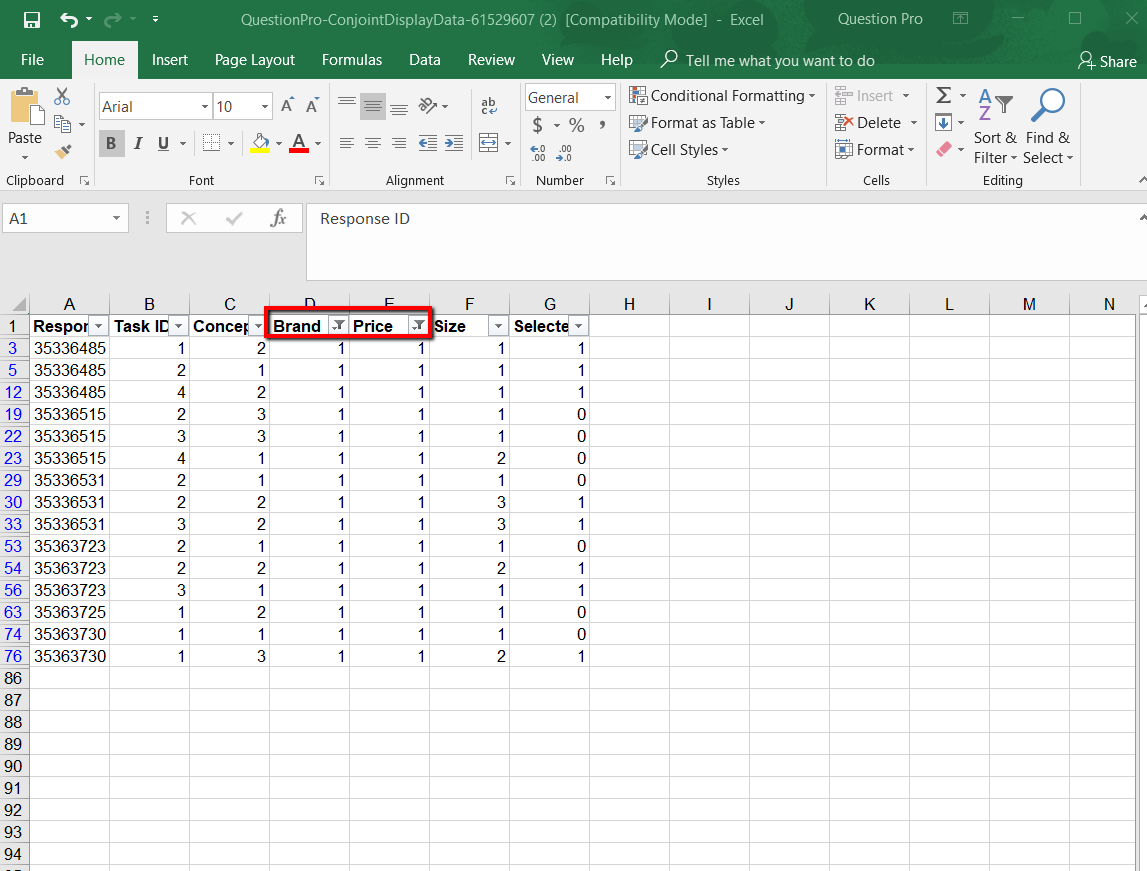
Task: Click the AutoSum sigma icon
Action: pos(943,96)
